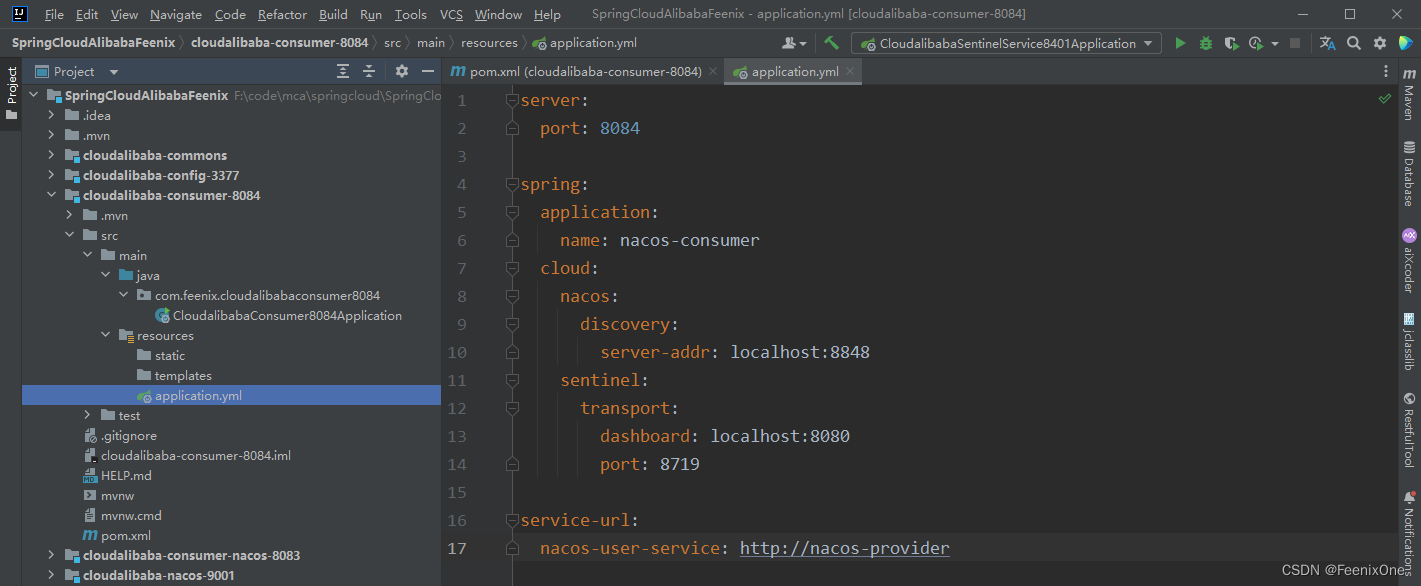Expand the cloudalibaba-commons module
The image size is (1421, 586).
51,155
